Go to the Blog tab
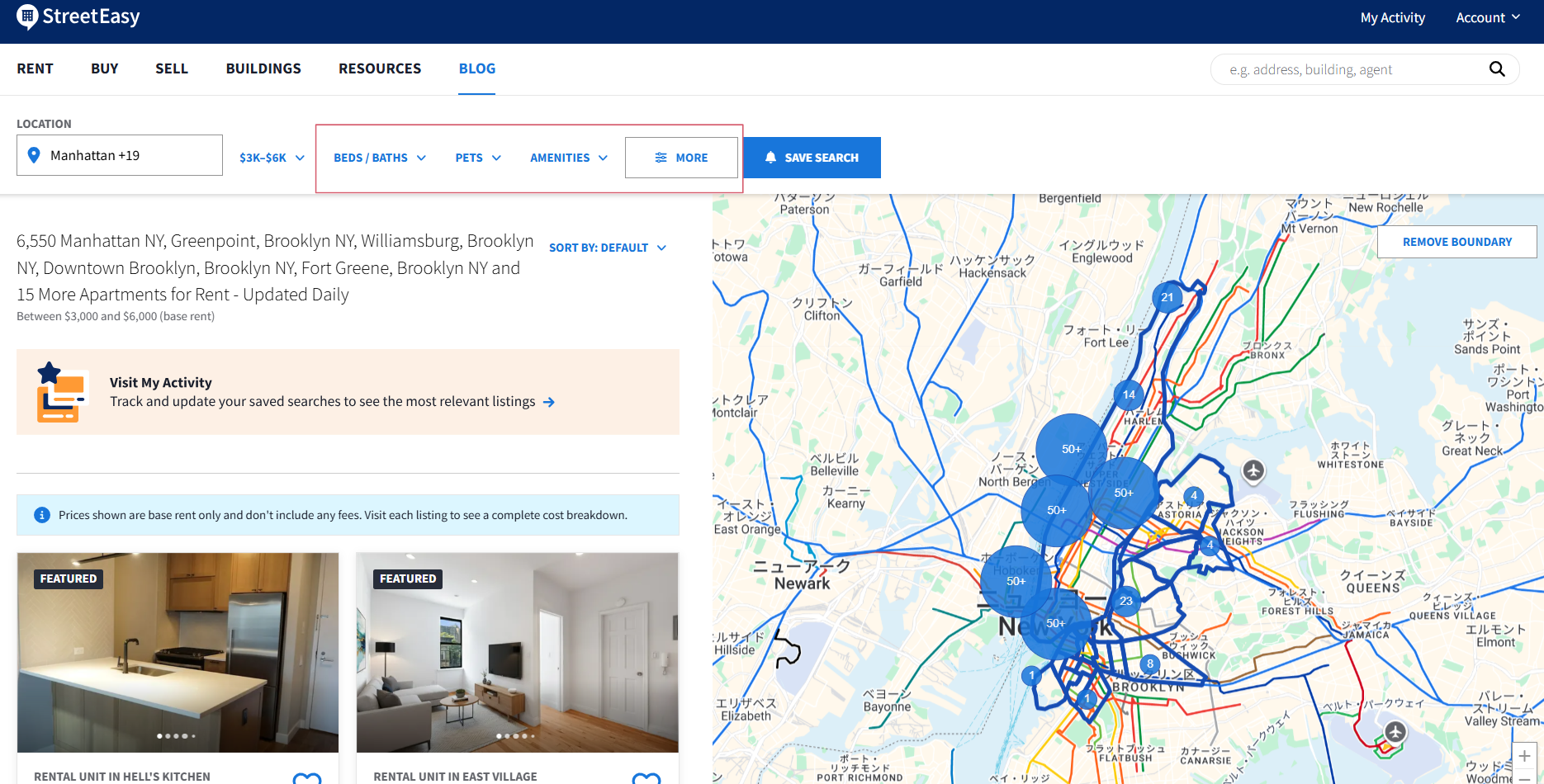1544x784 pixels. [x=476, y=68]
